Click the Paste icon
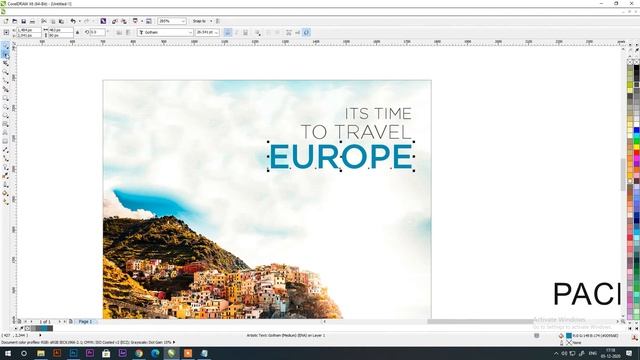This screenshot has height=360, width=640. tap(61, 21)
